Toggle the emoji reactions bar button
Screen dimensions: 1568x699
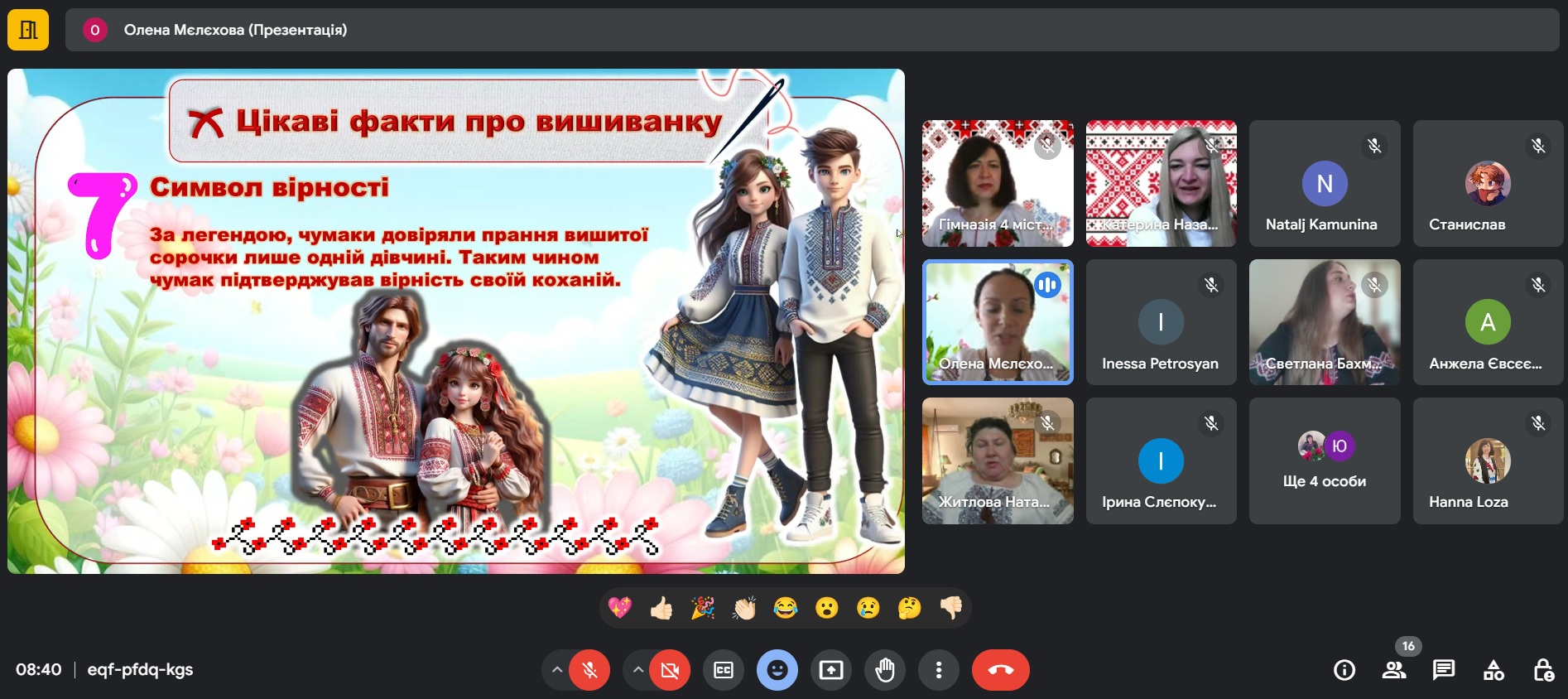[x=777, y=670]
